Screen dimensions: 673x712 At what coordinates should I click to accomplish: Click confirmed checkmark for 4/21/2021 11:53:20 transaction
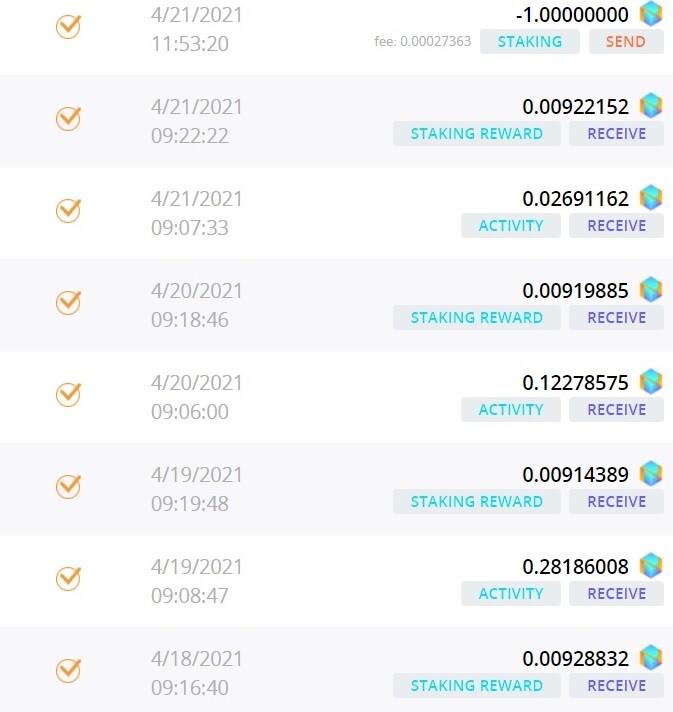click(69, 26)
